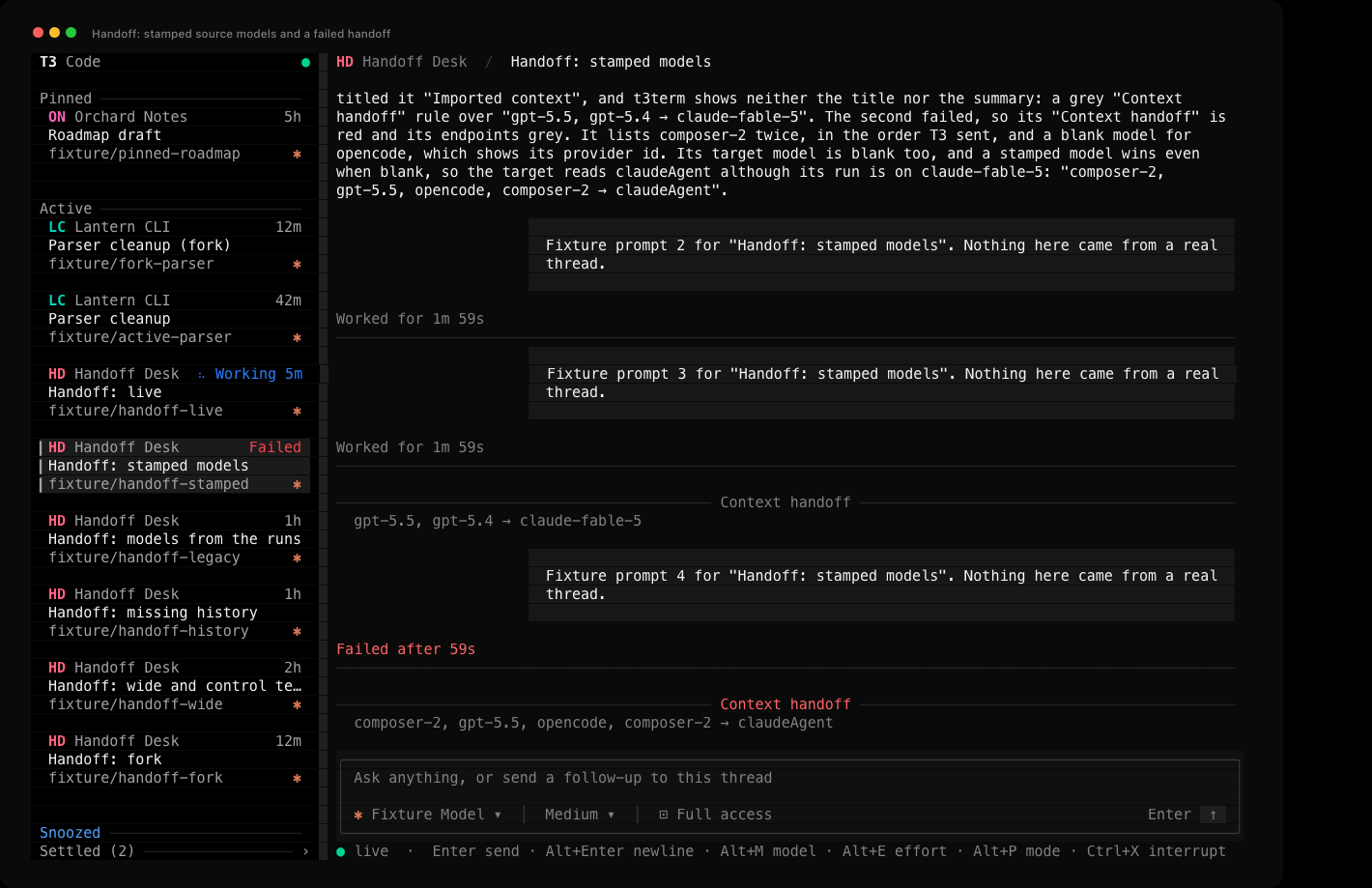The width and height of the screenshot is (1372, 888).
Task: Click the asterisk on fixture/handoff-stamped row
Action: [297, 485]
